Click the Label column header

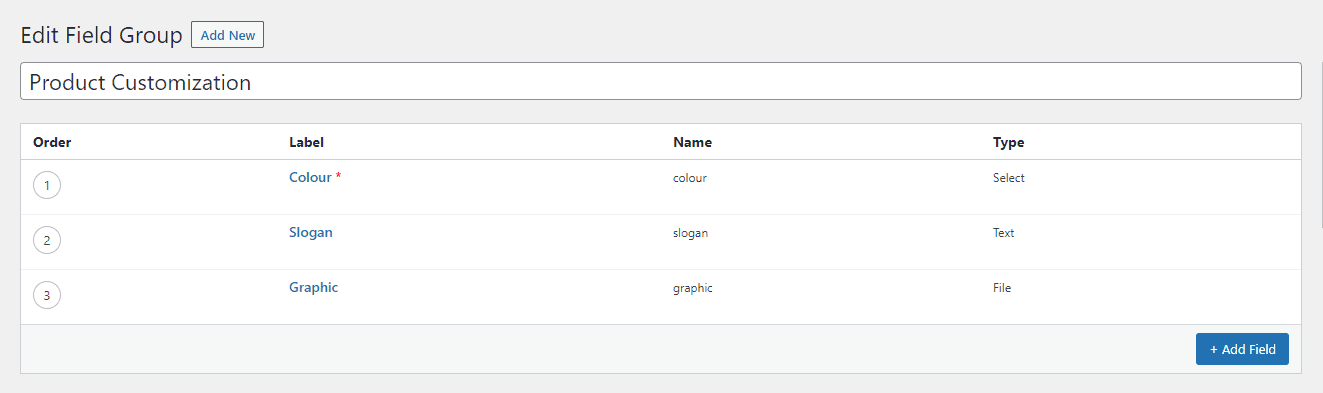[306, 142]
